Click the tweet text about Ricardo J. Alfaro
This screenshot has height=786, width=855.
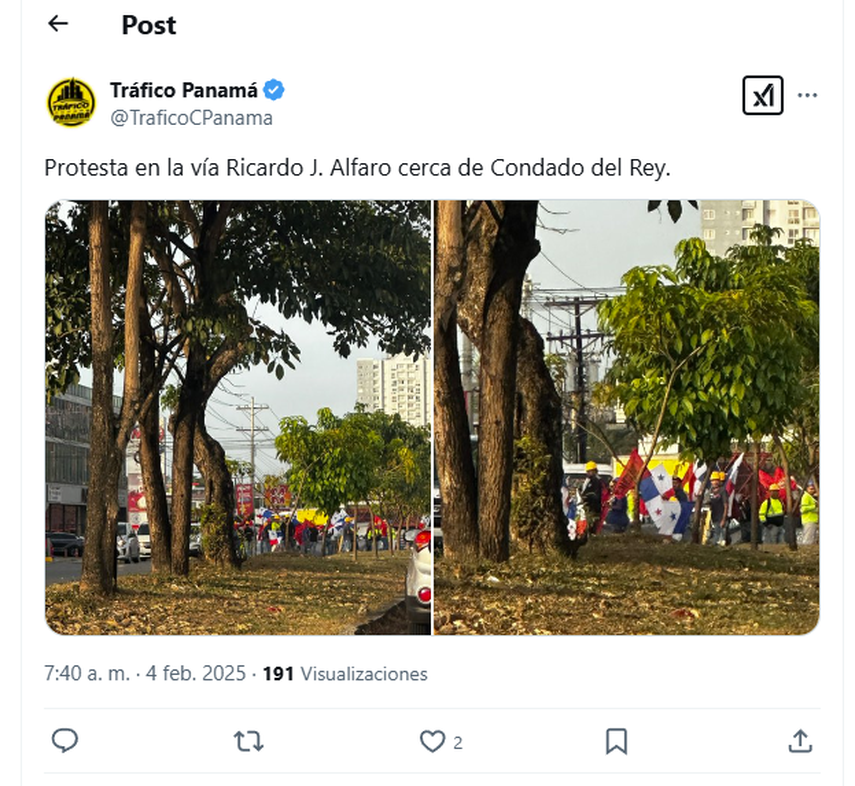coord(357,168)
